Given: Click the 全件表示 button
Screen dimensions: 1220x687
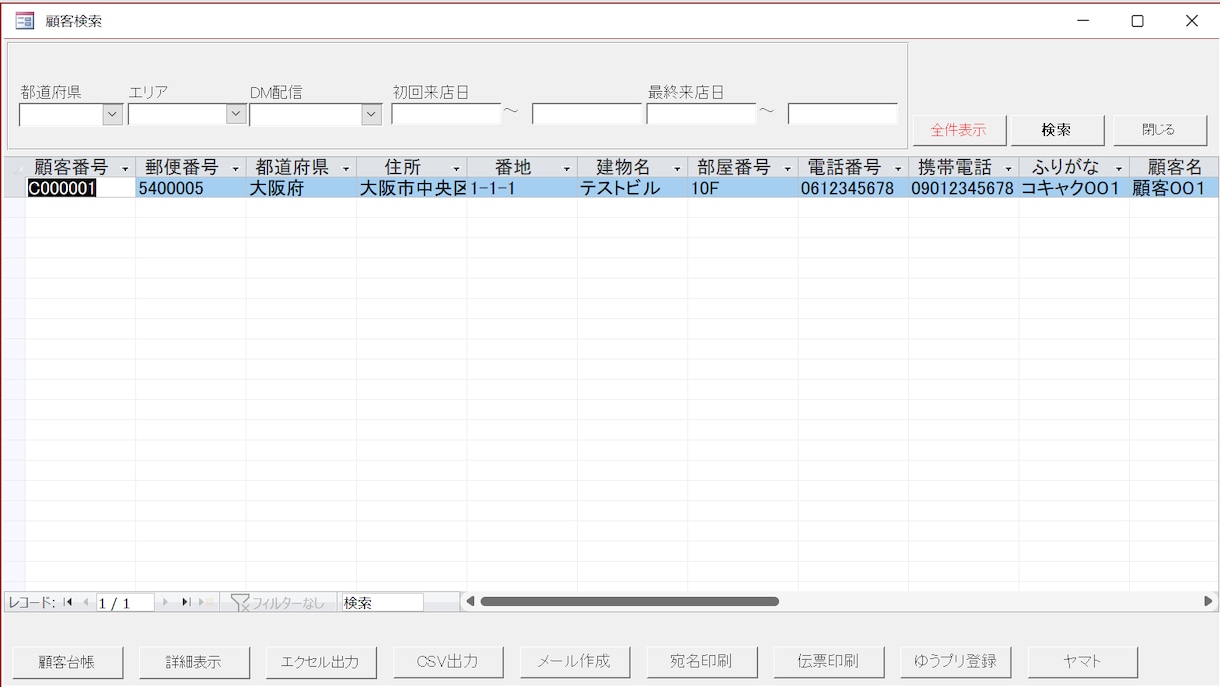Looking at the screenshot, I should coord(958,130).
